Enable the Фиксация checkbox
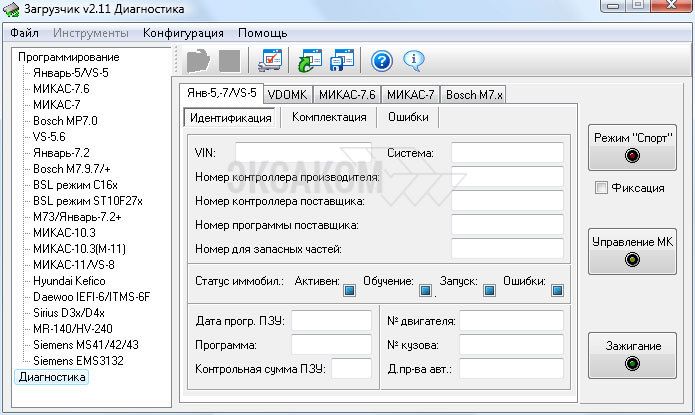The height and width of the screenshot is (415, 695). tap(599, 187)
